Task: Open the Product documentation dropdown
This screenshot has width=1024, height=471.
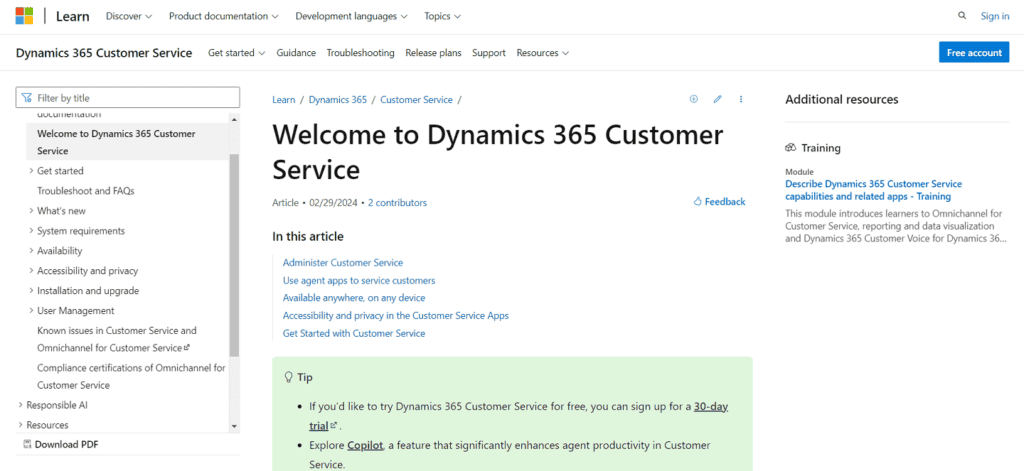Action: pos(224,16)
